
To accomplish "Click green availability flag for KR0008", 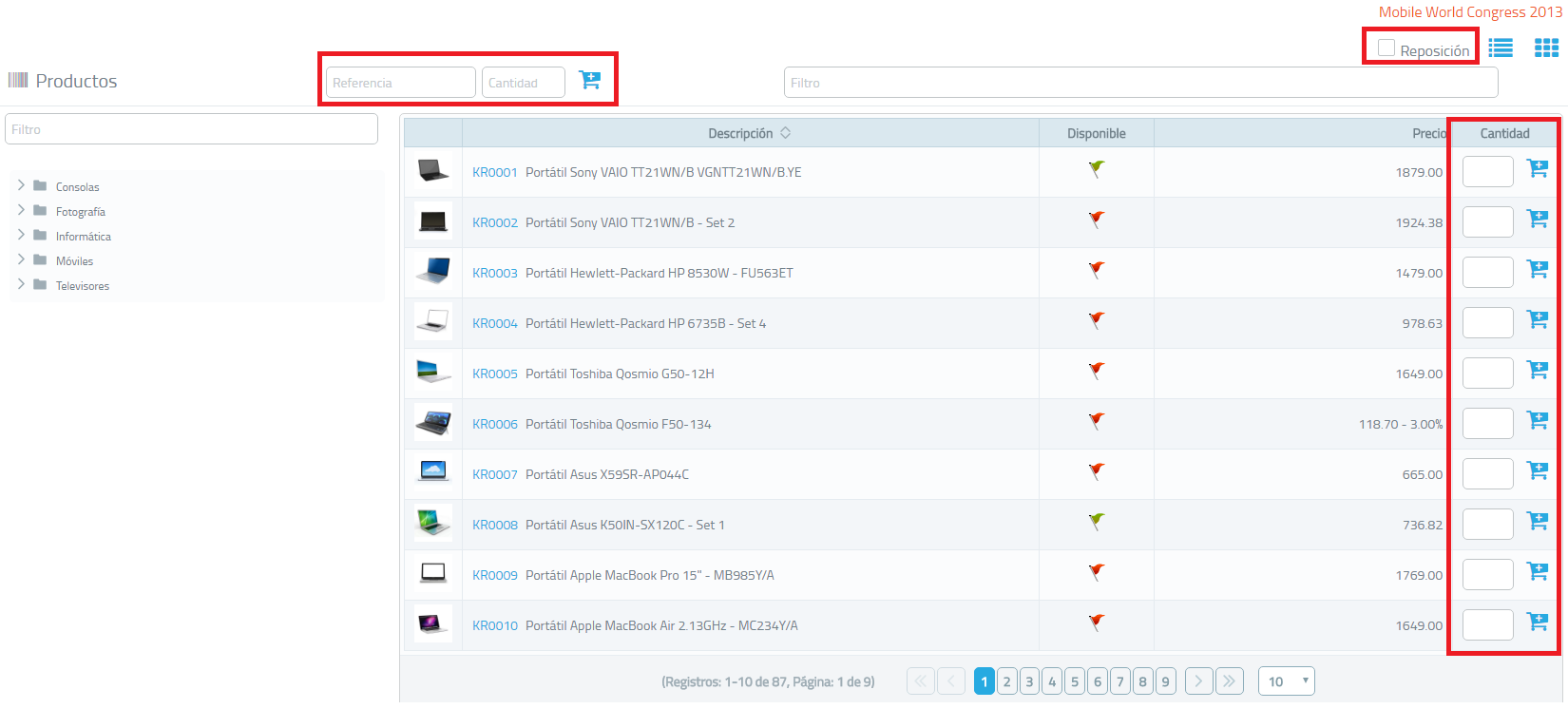I will [x=1097, y=522].
